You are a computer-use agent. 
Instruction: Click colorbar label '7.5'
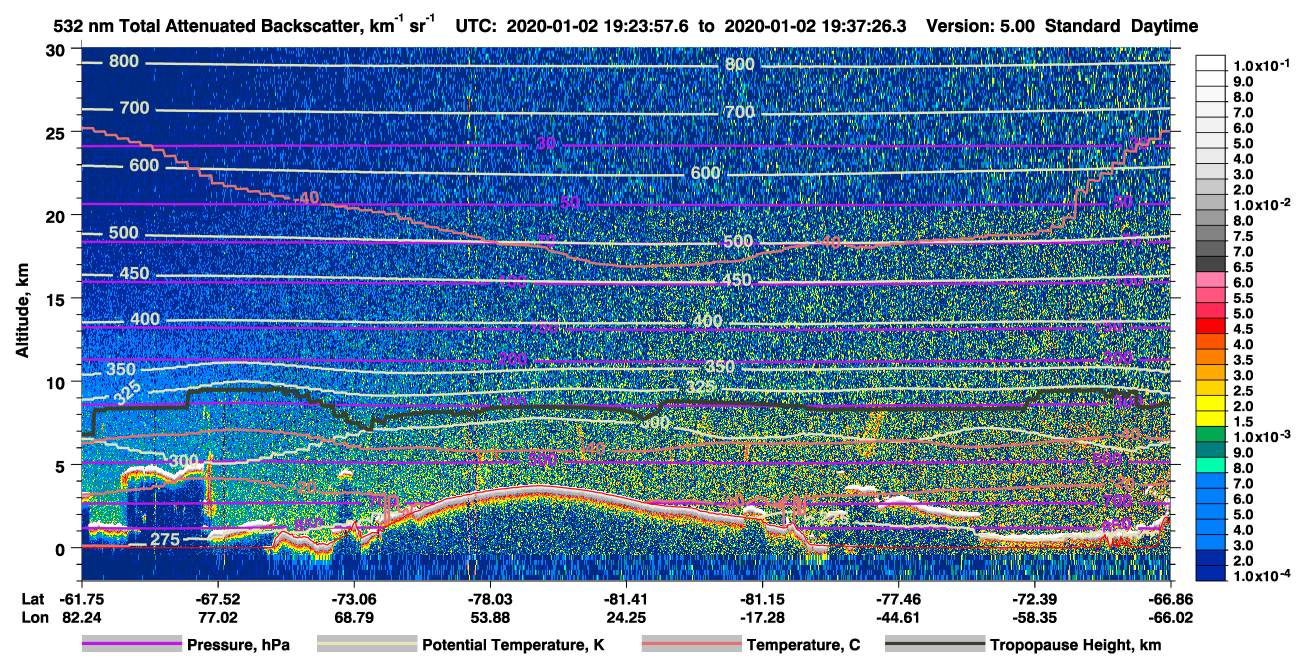(1241, 237)
